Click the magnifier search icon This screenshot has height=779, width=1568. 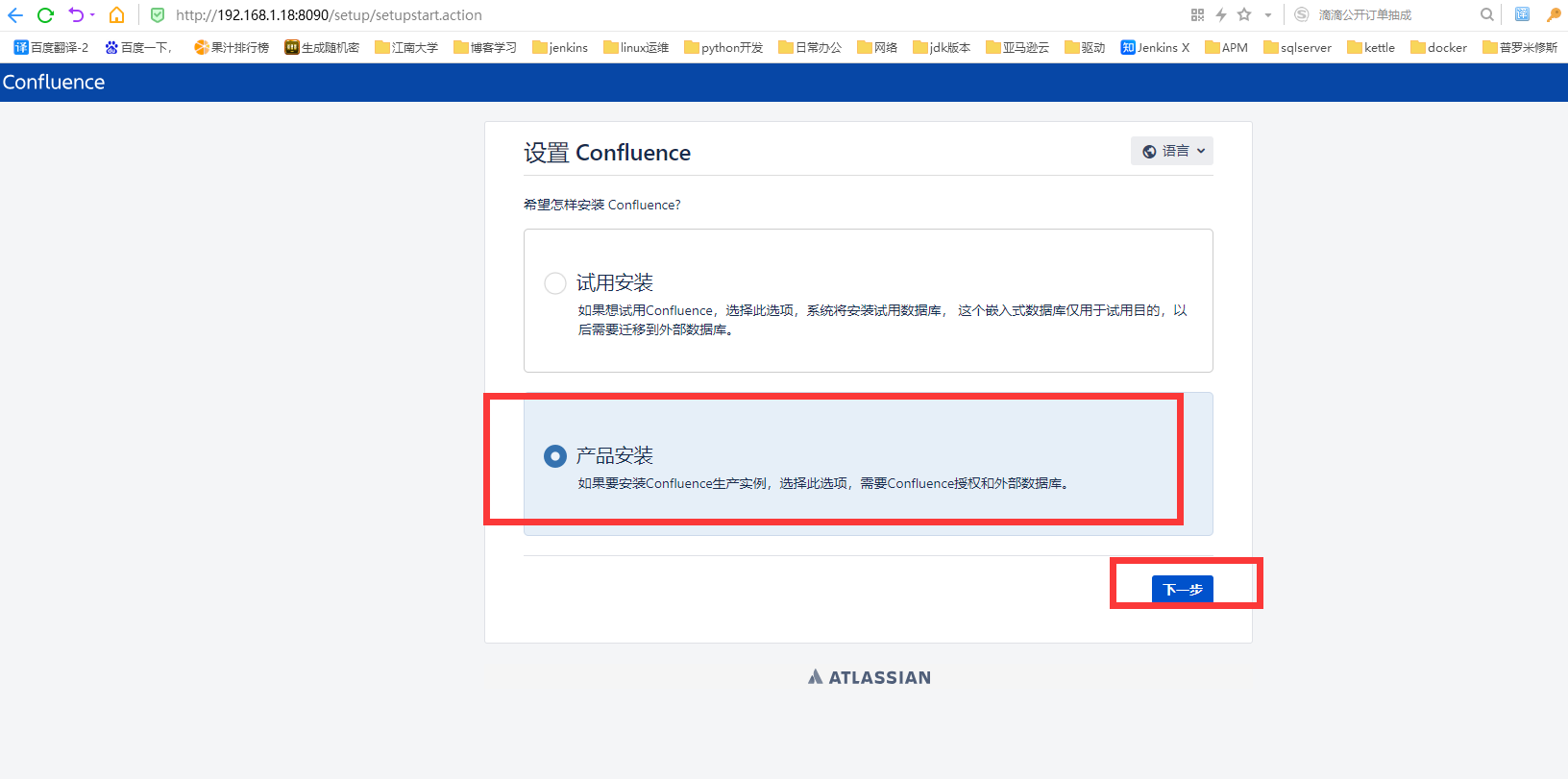pyautogui.click(x=1487, y=14)
